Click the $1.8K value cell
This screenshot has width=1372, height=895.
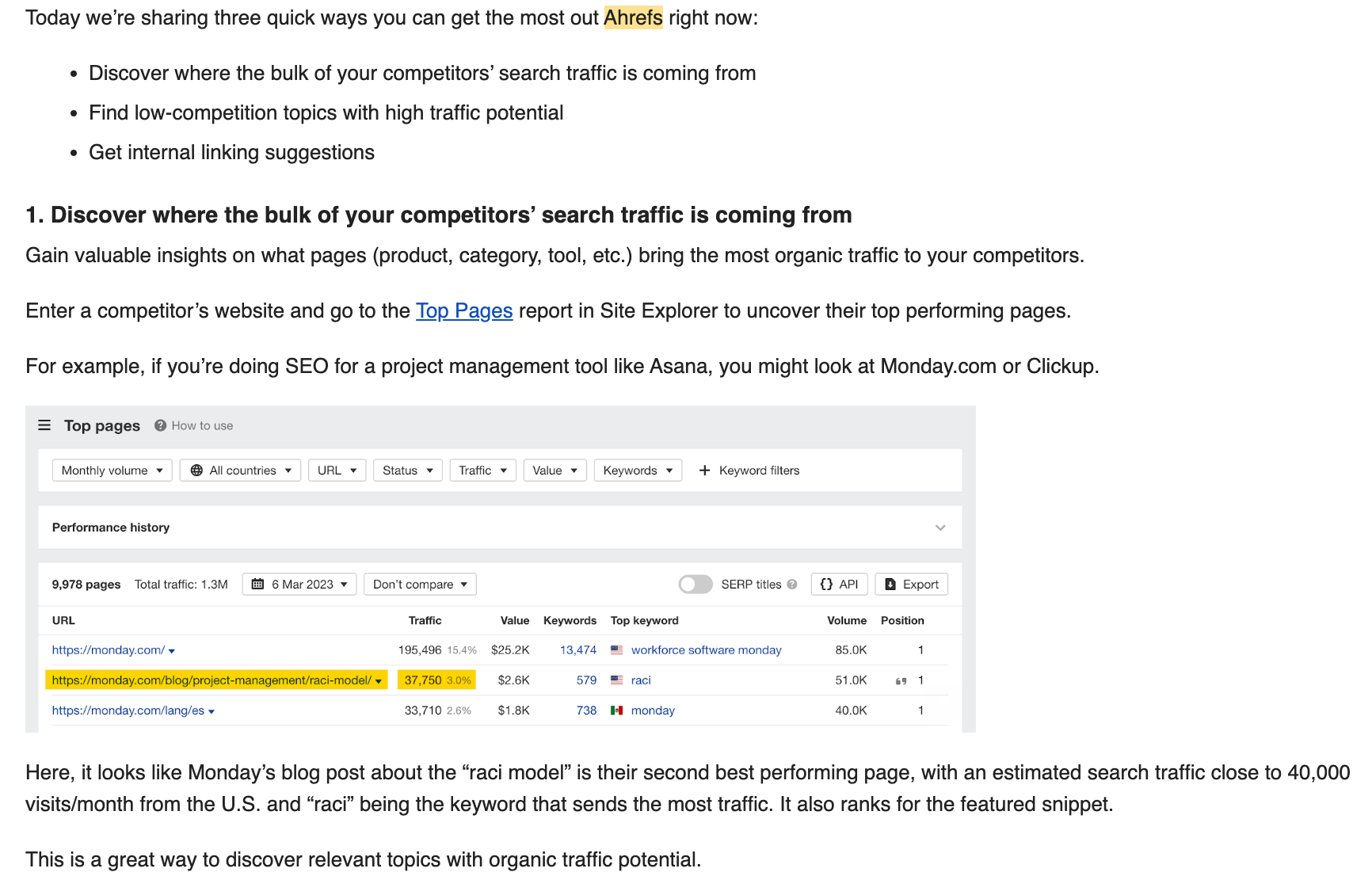(514, 710)
